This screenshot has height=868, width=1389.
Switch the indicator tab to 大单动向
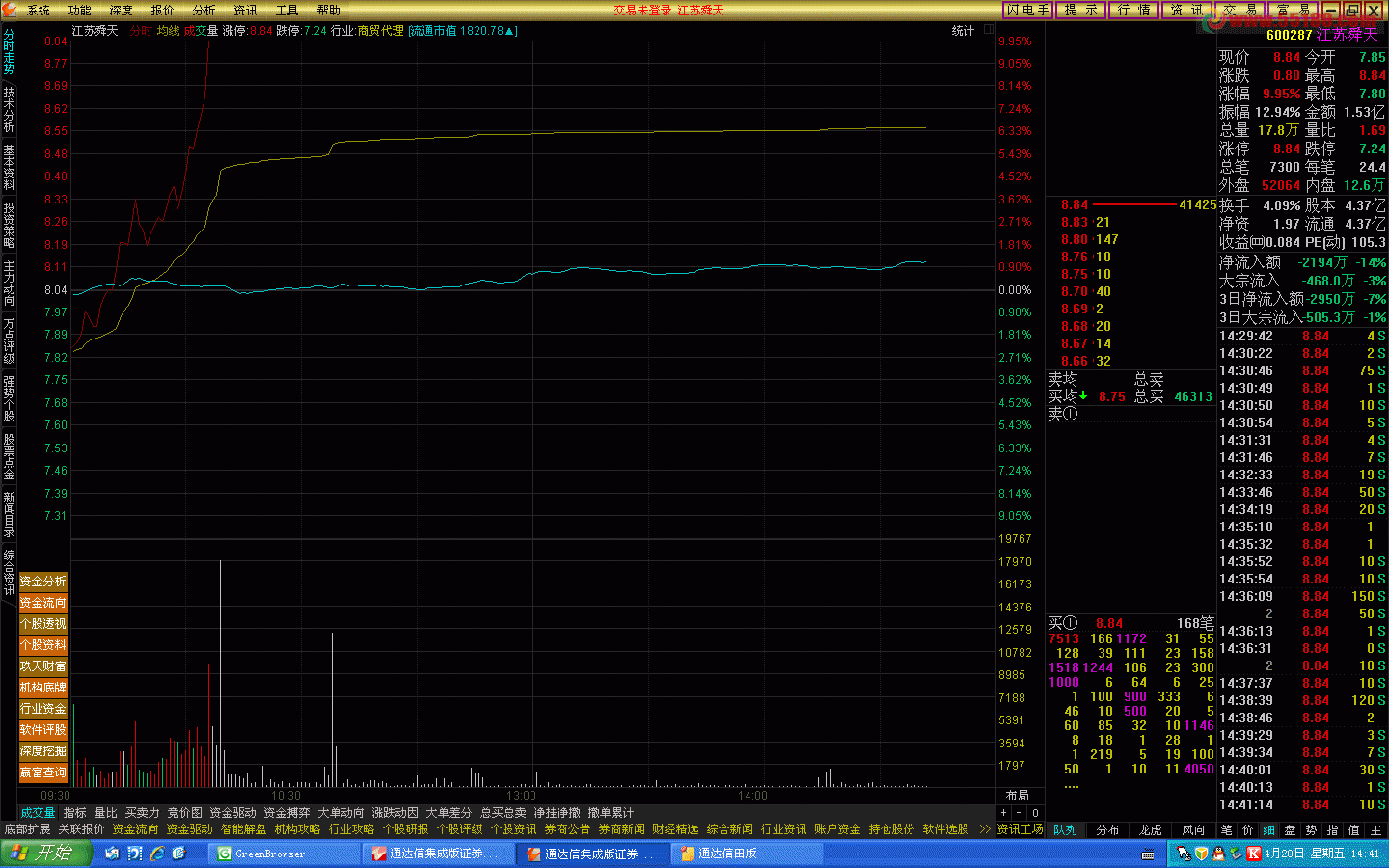pos(340,813)
